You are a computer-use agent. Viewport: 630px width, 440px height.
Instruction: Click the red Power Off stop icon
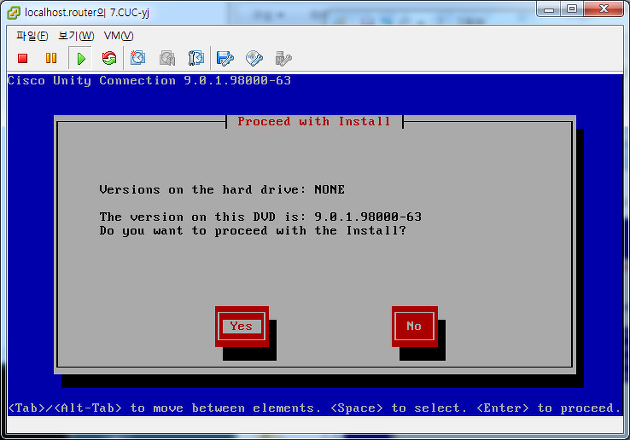click(x=22, y=59)
